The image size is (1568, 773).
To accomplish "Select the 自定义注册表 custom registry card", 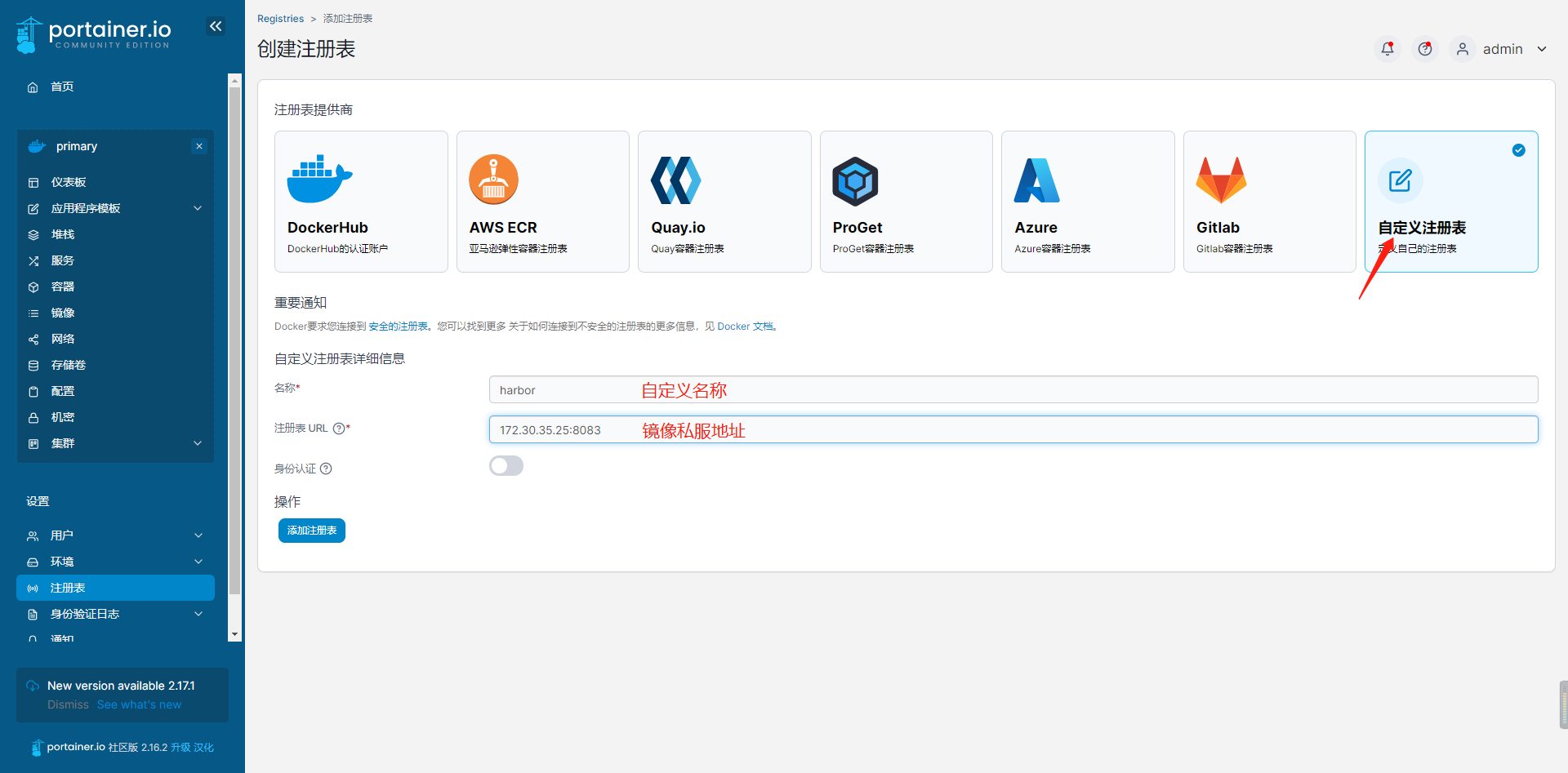I will click(1451, 202).
